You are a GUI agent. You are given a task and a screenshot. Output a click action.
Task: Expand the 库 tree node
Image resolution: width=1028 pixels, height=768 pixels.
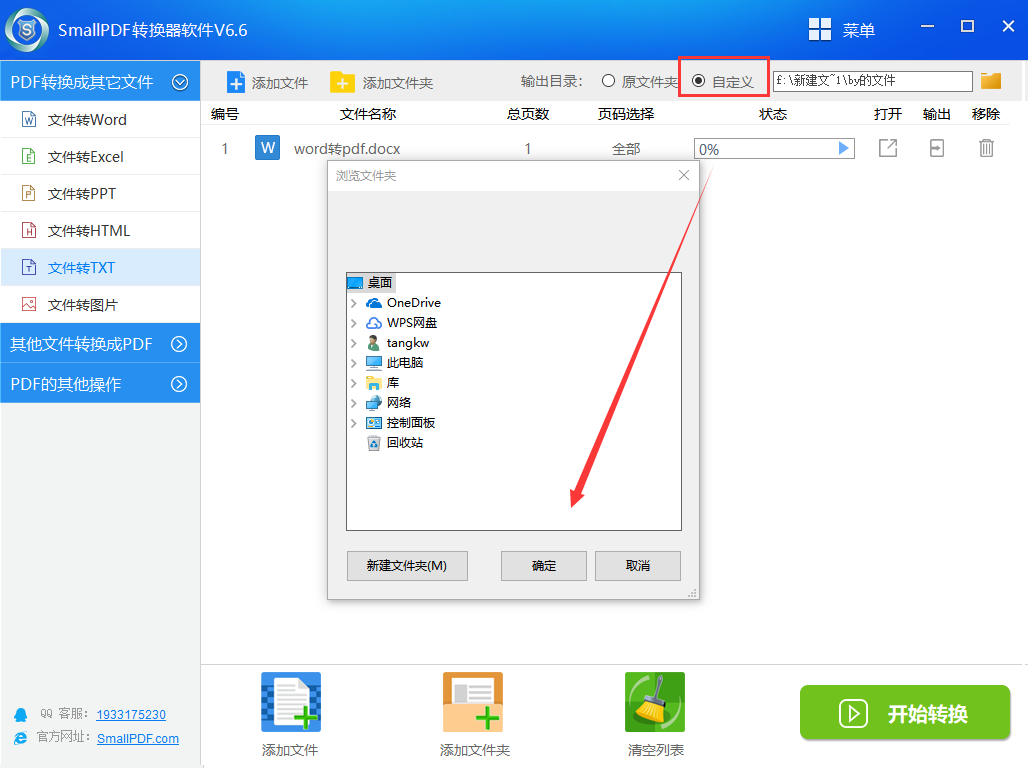[x=353, y=383]
